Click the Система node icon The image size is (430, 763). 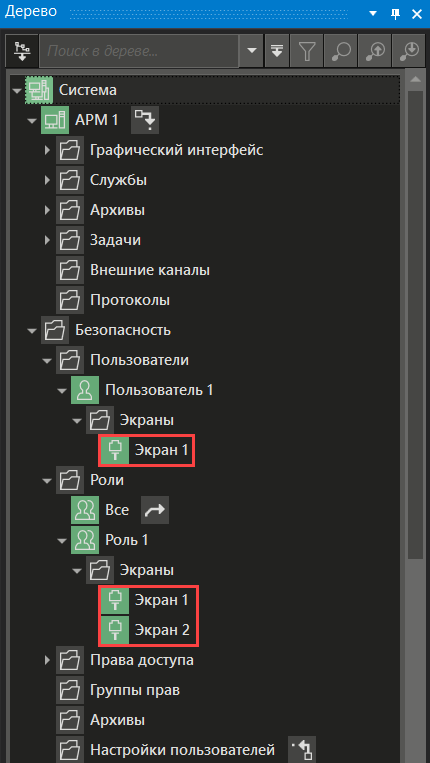point(39,90)
